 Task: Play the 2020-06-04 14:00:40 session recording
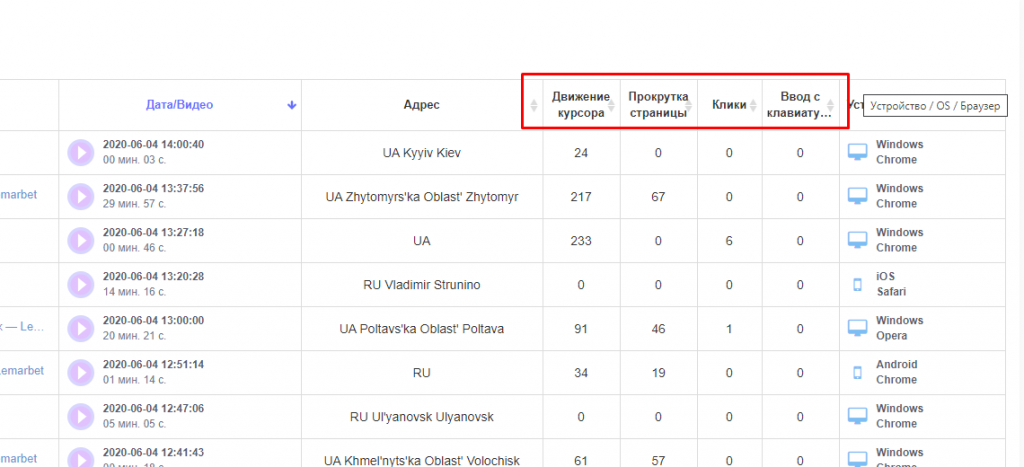click(x=80, y=153)
